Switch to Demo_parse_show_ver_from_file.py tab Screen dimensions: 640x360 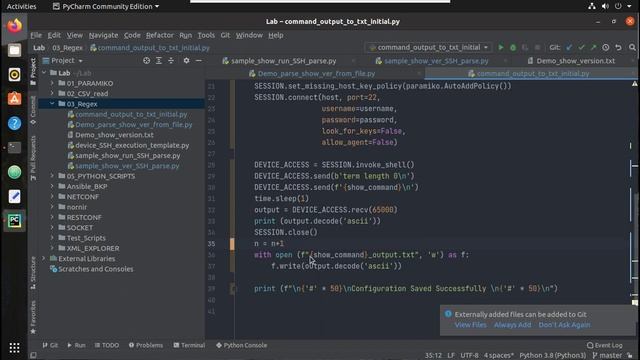pyautogui.click(x=316, y=73)
